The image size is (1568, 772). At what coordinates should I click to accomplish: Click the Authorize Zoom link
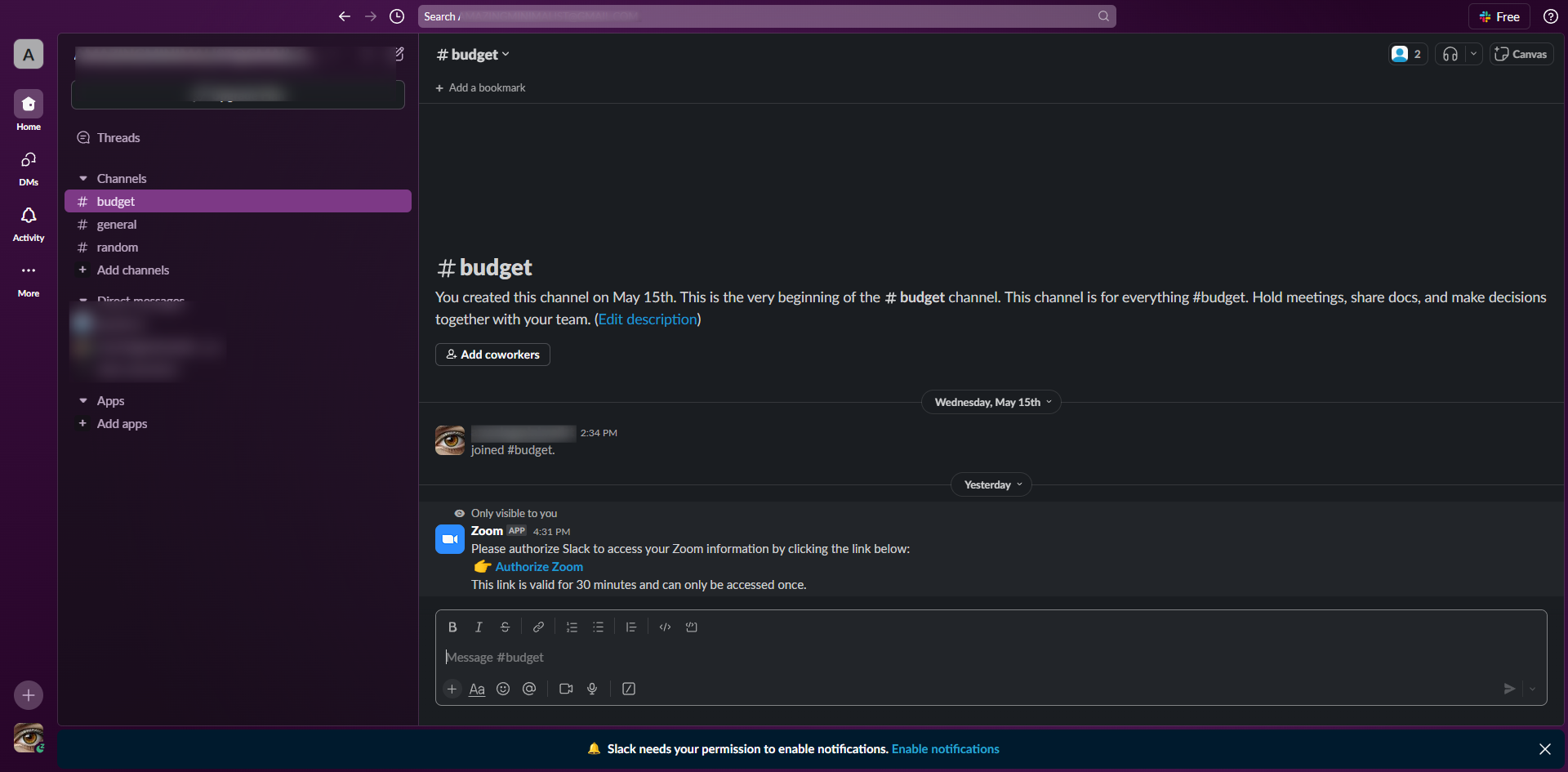pyautogui.click(x=539, y=567)
